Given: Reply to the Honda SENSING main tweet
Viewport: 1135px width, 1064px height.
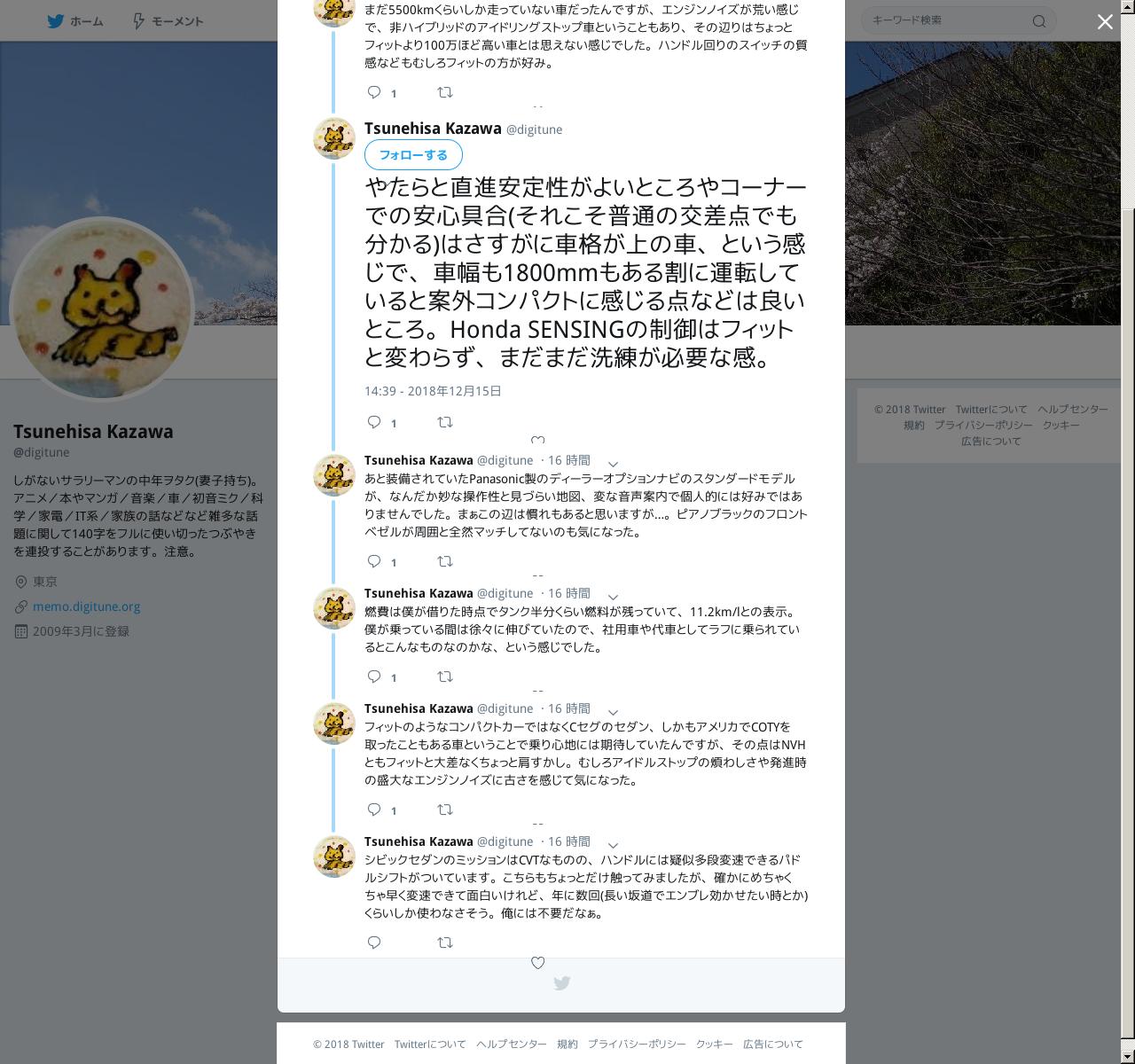Looking at the screenshot, I should click(374, 422).
